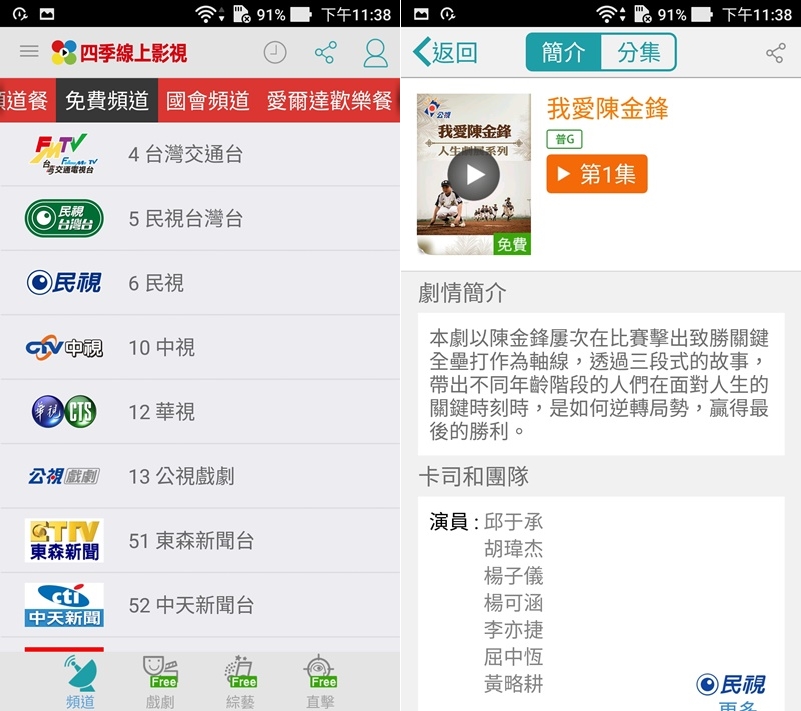This screenshot has width=801, height=711.
Task: Open channel 10 中視
Action: [x=200, y=347]
